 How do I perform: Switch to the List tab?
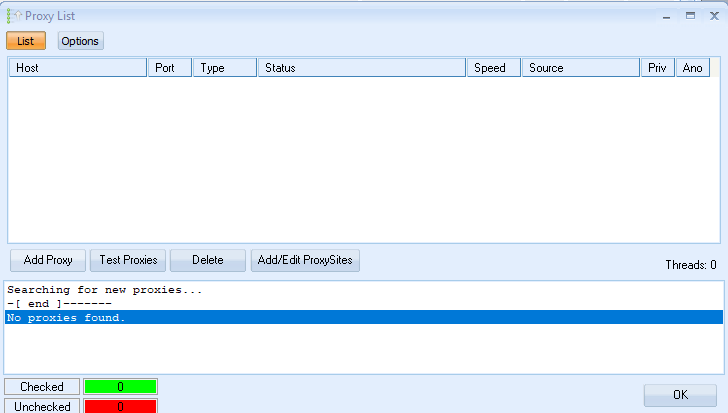pos(26,41)
